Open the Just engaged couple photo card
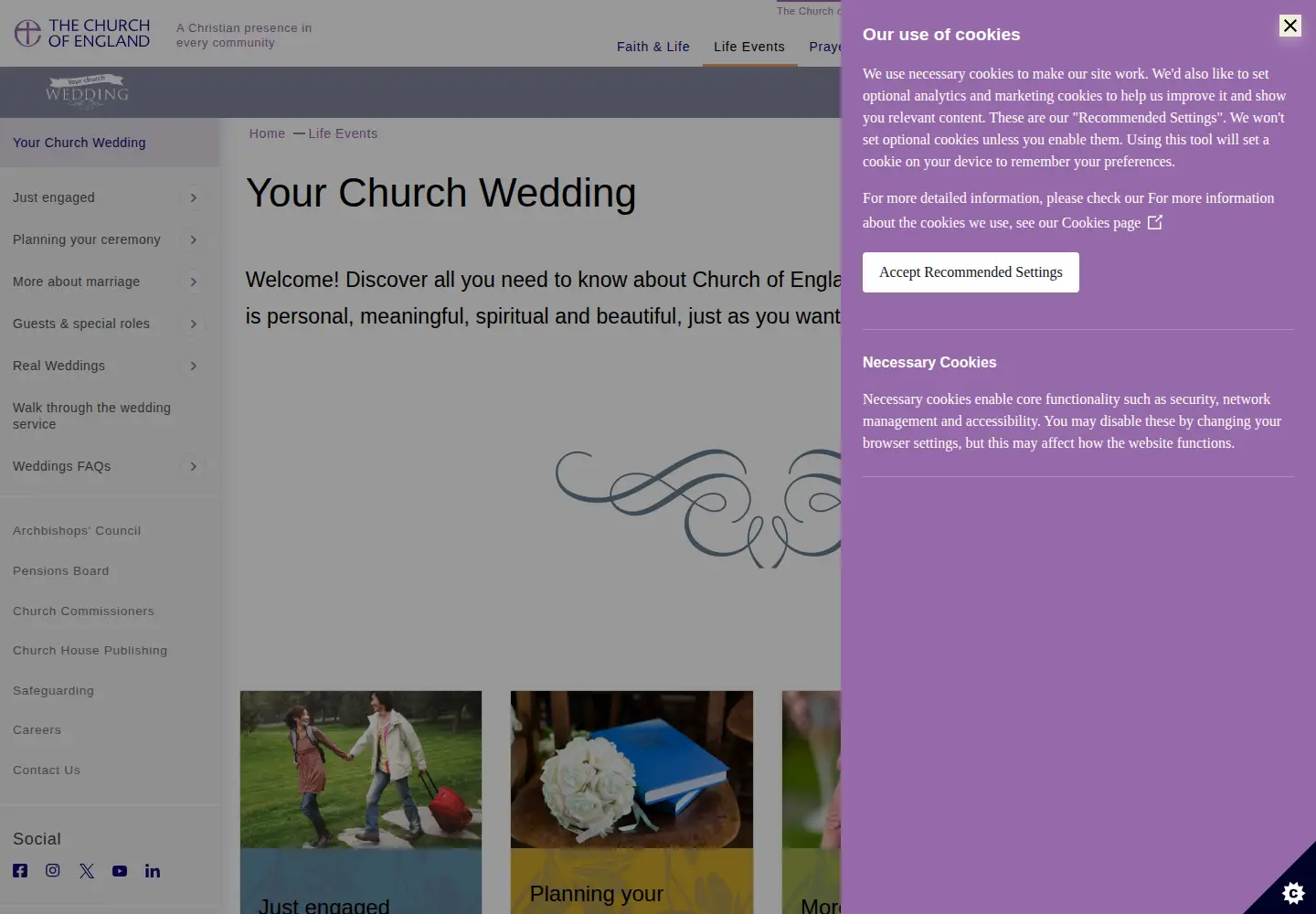 [361, 802]
